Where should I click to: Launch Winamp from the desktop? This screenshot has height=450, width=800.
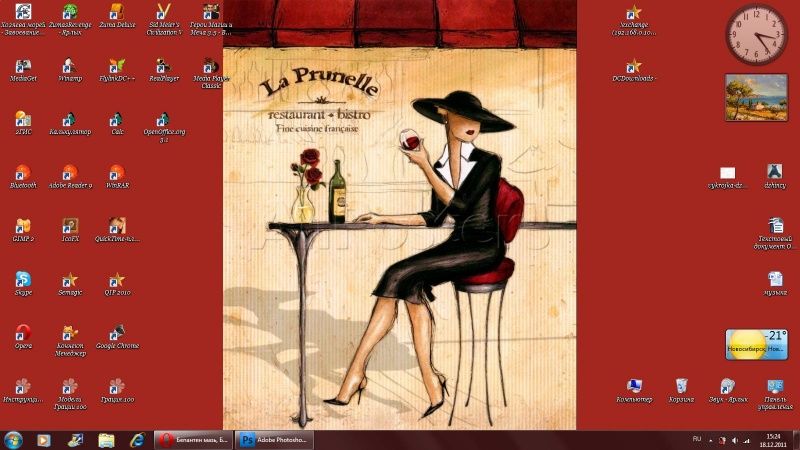[x=70, y=66]
